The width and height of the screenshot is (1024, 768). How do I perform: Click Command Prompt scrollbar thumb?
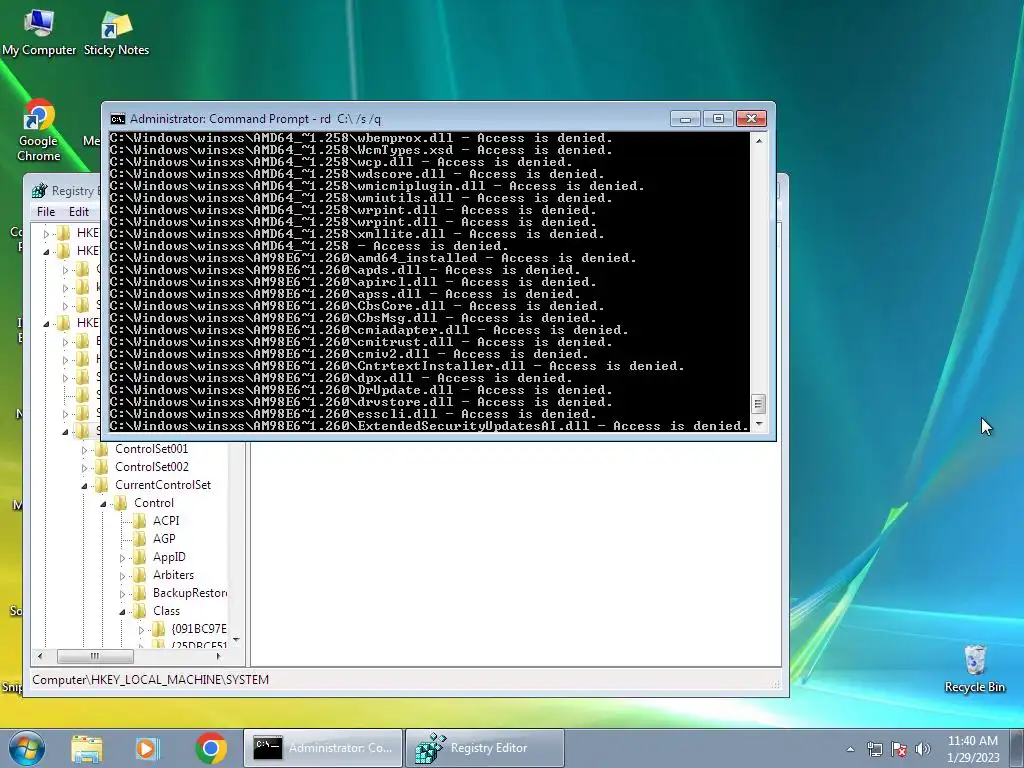(758, 404)
